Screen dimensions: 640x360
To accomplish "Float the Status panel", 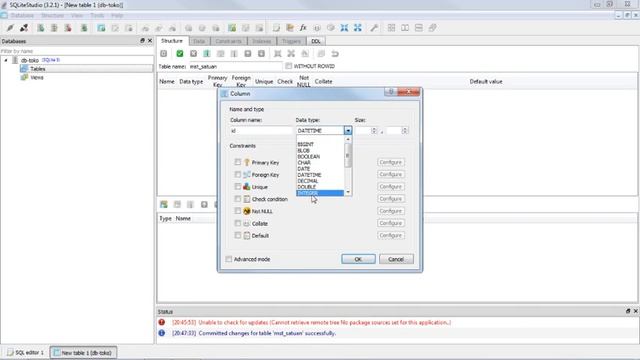I will (x=628, y=311).
